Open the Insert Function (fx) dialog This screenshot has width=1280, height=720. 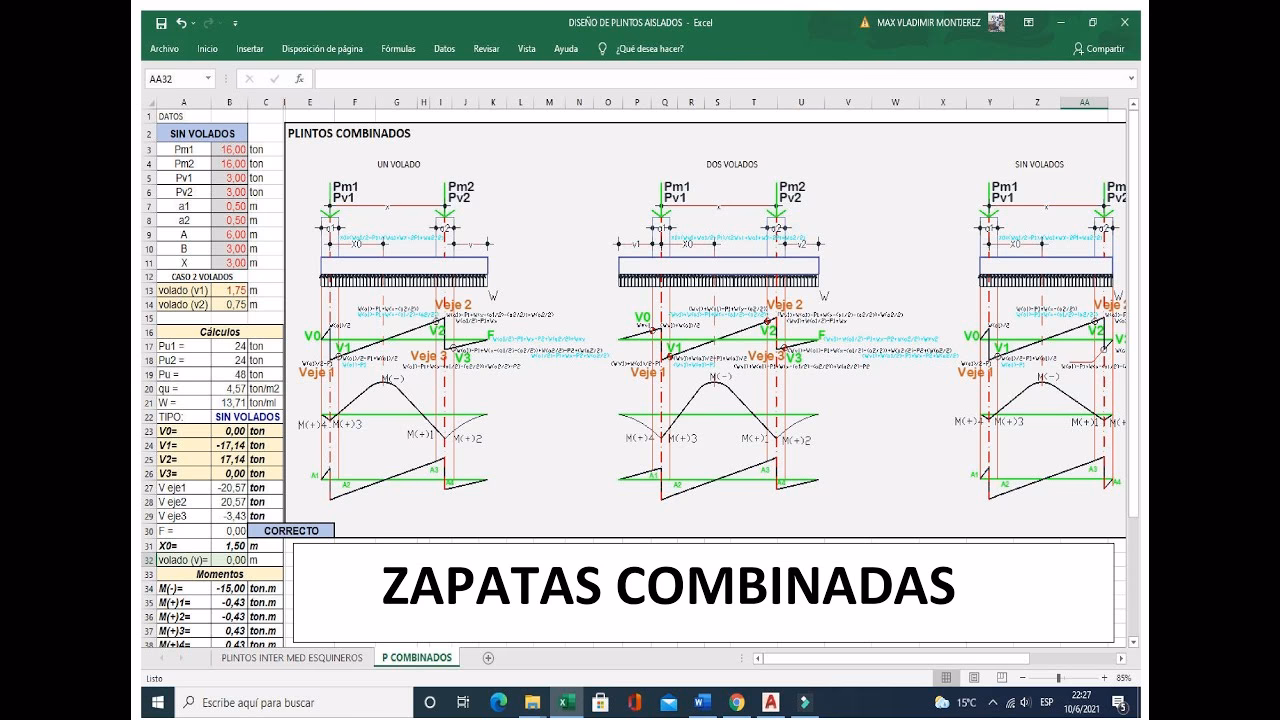pyautogui.click(x=299, y=78)
